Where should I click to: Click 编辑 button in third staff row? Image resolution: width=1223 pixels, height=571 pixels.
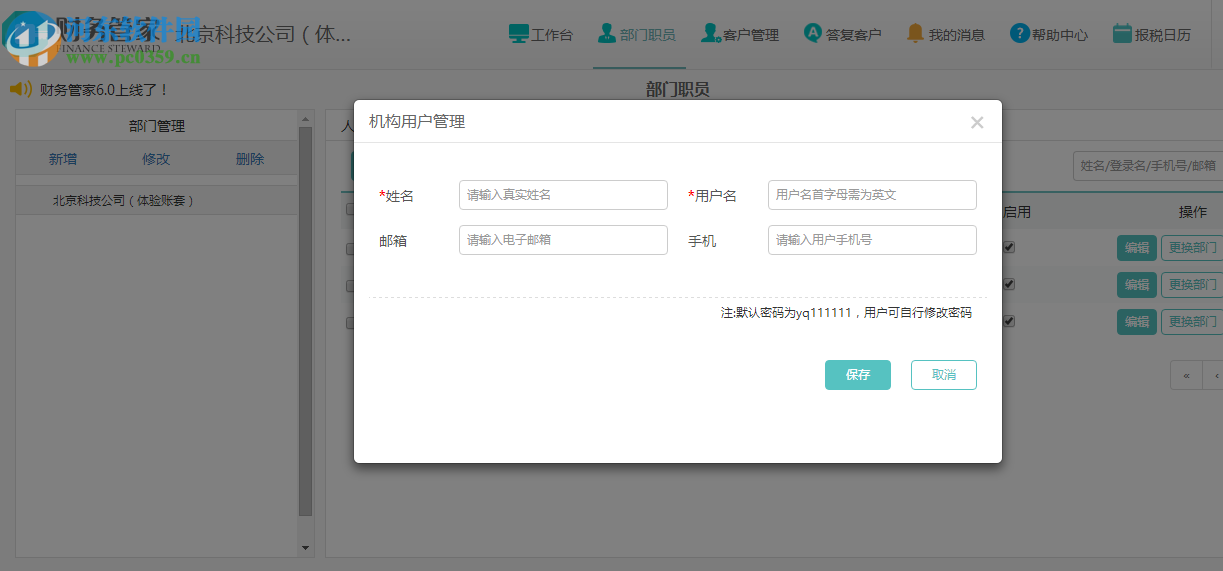(x=1137, y=322)
